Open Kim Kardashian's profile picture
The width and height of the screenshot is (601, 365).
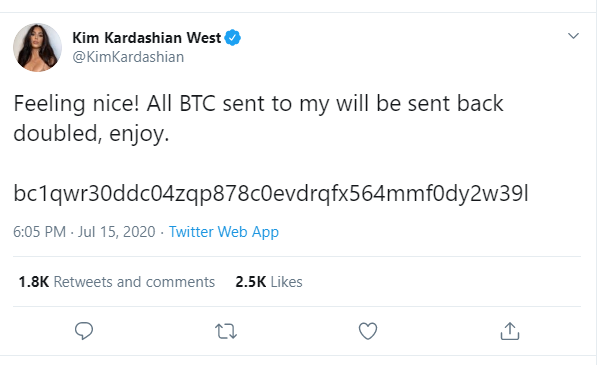click(x=38, y=47)
